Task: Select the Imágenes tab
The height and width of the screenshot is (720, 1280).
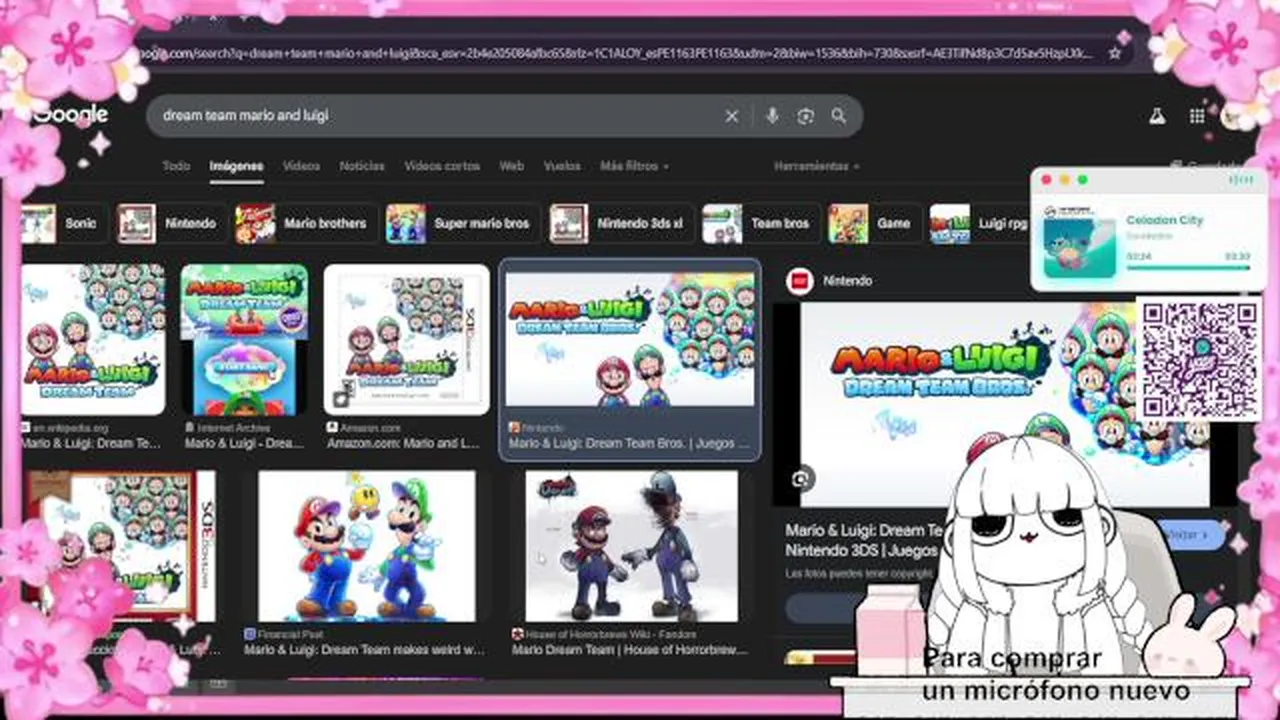Action: (x=236, y=166)
